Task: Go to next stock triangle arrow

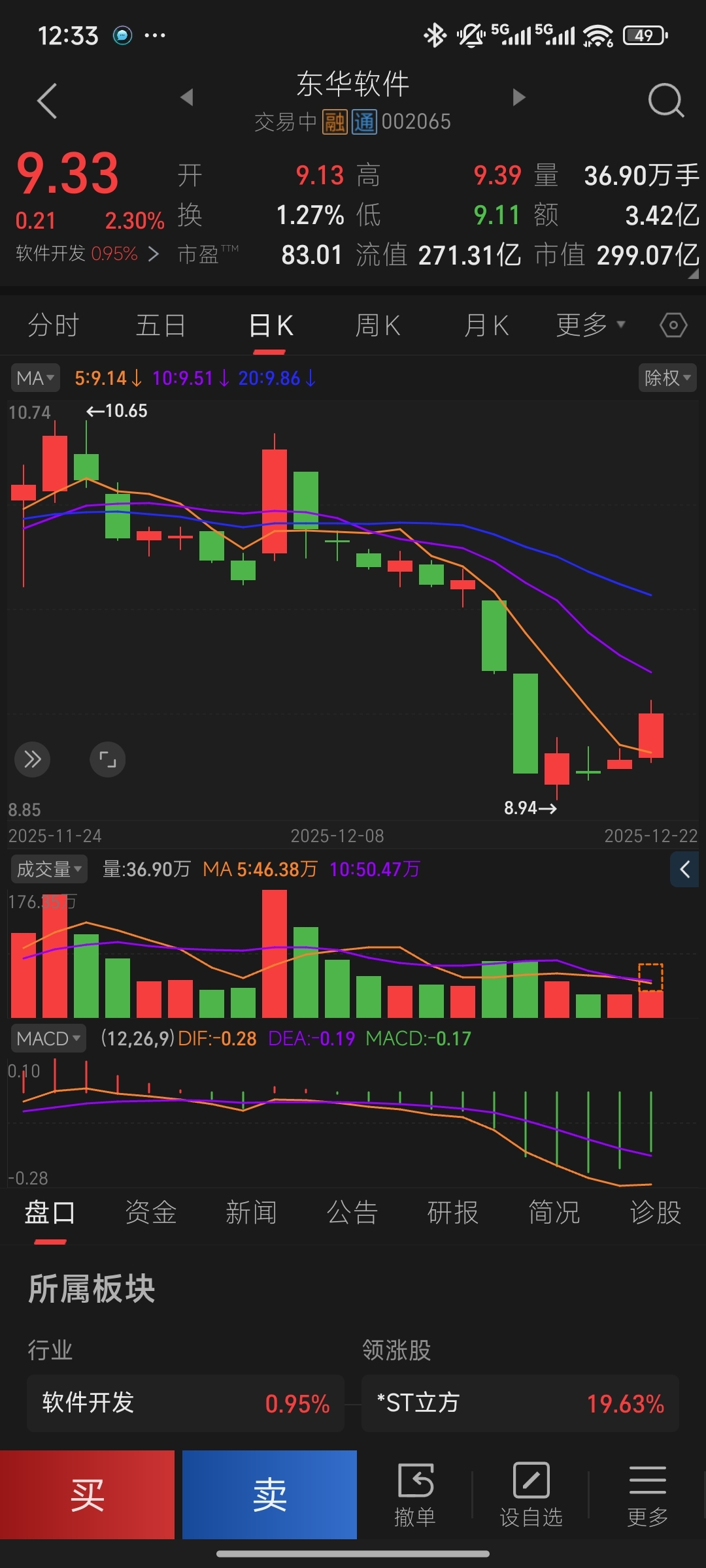Action: coord(519,97)
